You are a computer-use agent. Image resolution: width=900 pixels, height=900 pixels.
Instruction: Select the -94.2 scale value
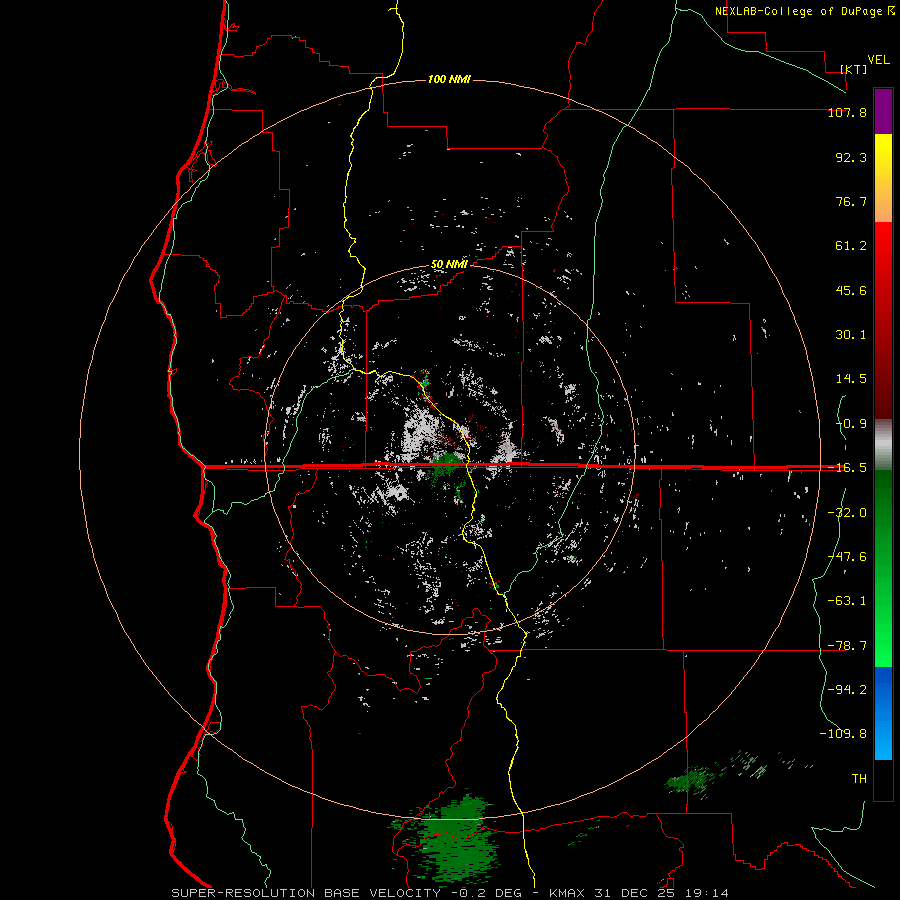(x=847, y=690)
